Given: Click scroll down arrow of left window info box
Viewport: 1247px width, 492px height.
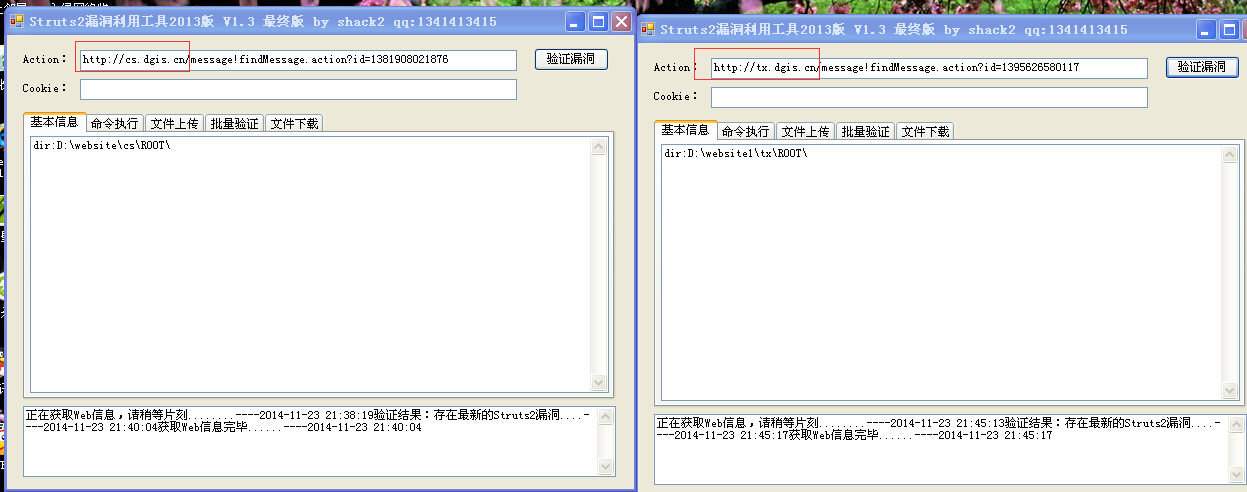Looking at the screenshot, I should coord(600,383).
